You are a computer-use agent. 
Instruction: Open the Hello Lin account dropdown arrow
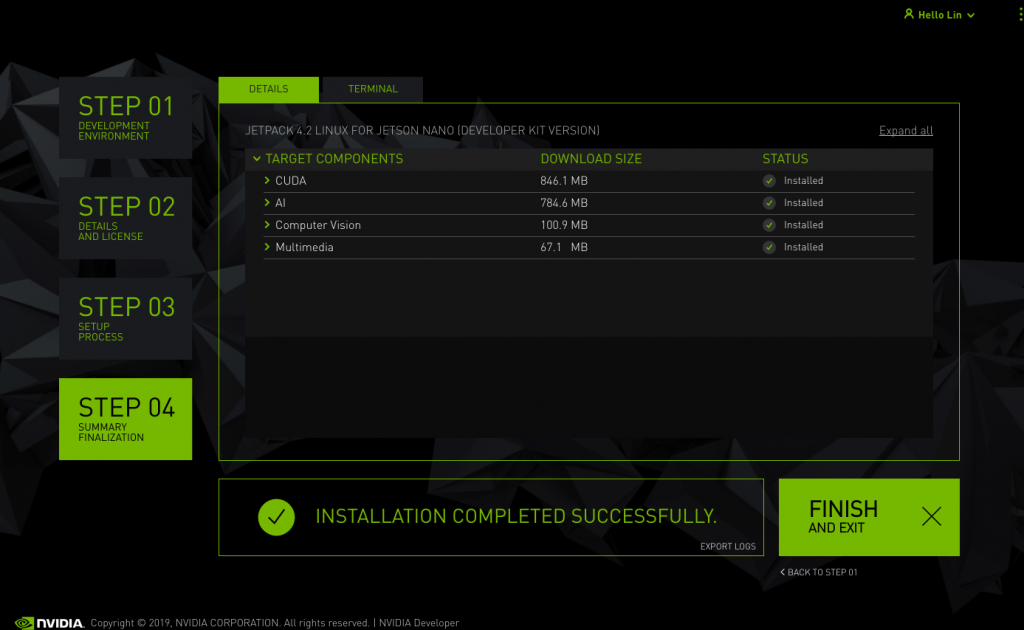coord(971,15)
